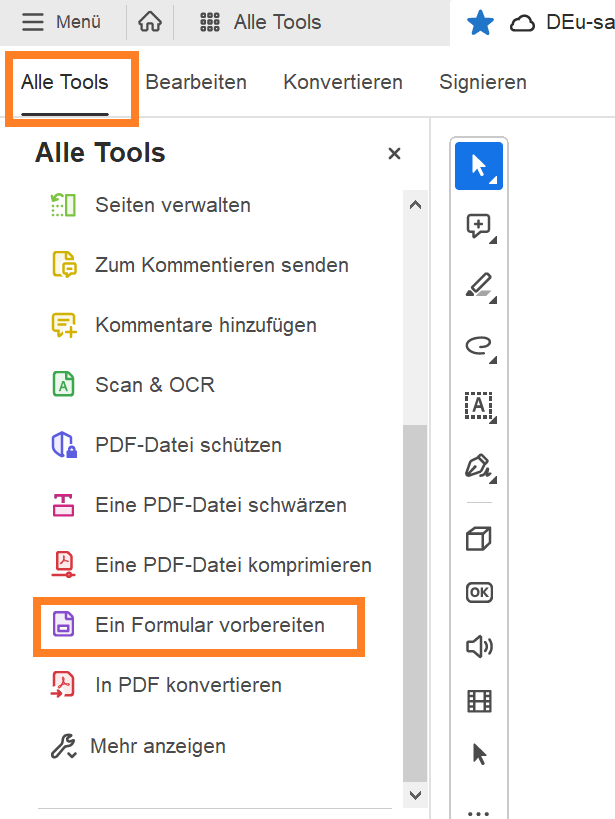Choose the lasso selection tool
615x819 pixels.
[x=478, y=346]
